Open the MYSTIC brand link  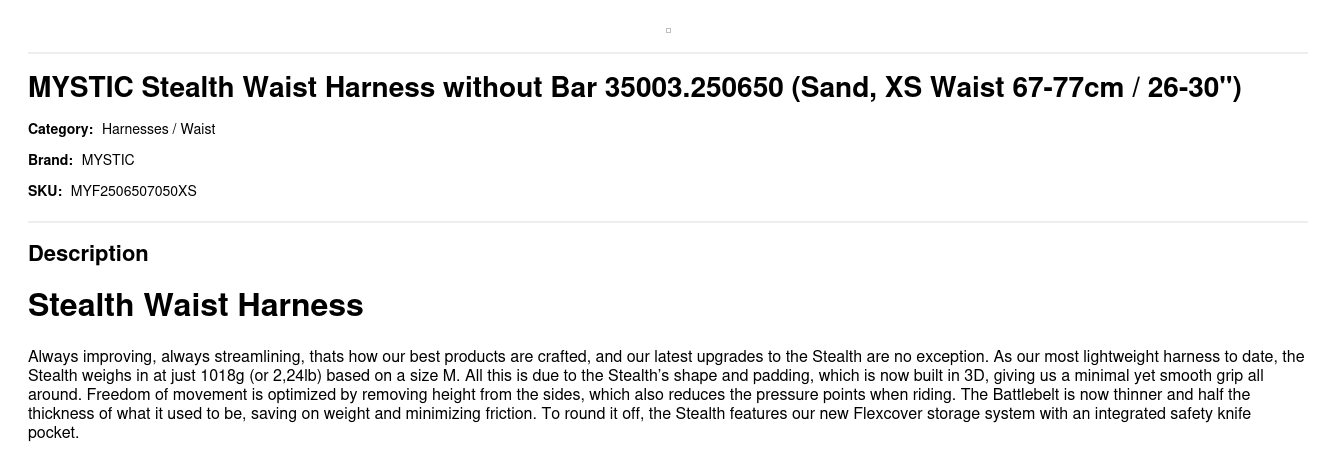tap(108, 160)
